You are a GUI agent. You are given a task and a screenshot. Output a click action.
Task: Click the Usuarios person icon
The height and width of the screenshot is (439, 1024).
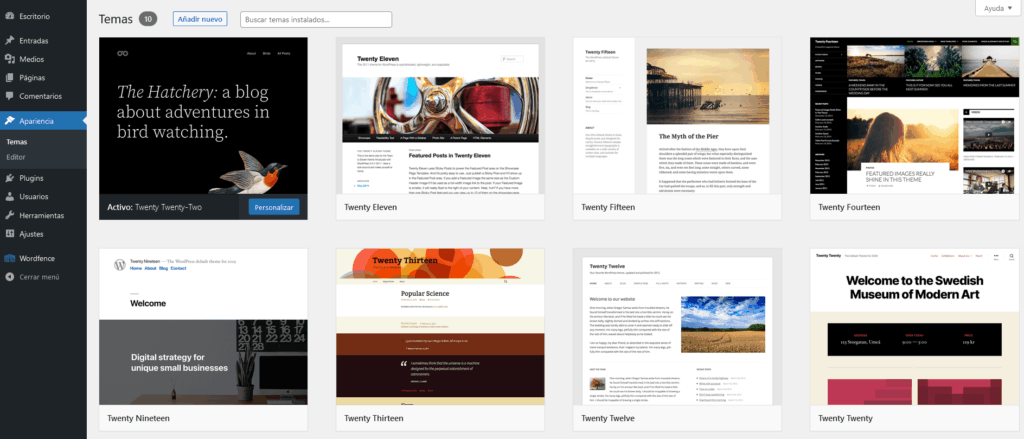click(9, 196)
